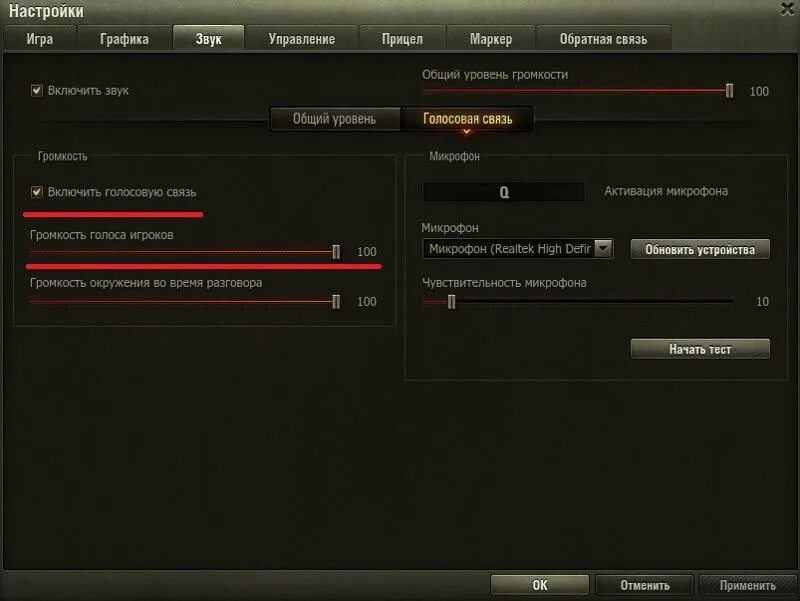Screen dimensions: 800x601
Task: Open the Прицел tab
Action: (402, 39)
